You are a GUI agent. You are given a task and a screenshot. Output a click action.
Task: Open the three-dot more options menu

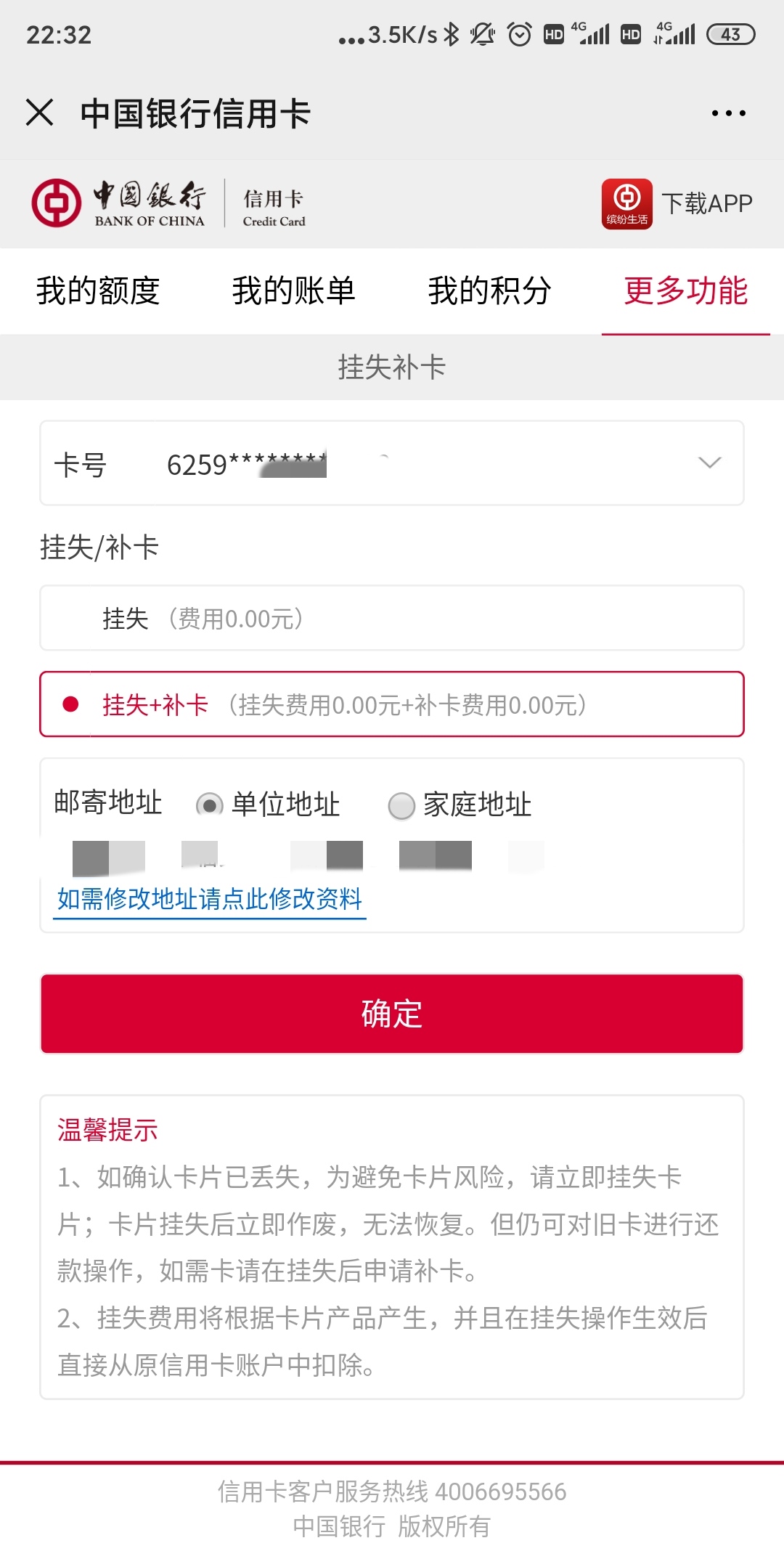pyautogui.click(x=728, y=113)
